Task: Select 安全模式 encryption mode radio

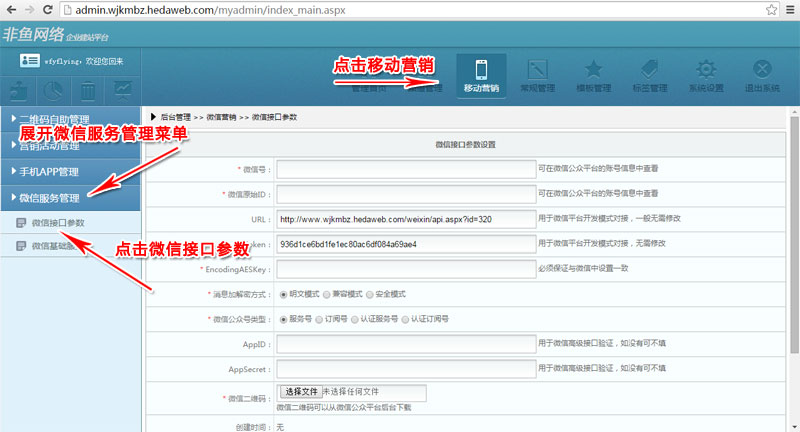Action: (371, 294)
